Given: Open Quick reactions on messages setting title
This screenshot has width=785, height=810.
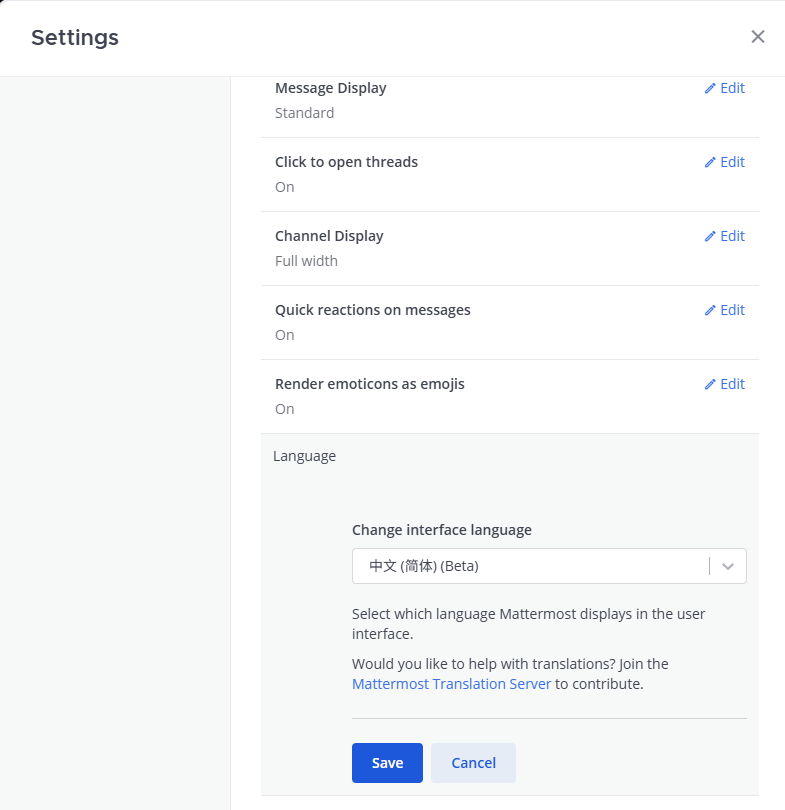Looking at the screenshot, I should click(372, 310).
